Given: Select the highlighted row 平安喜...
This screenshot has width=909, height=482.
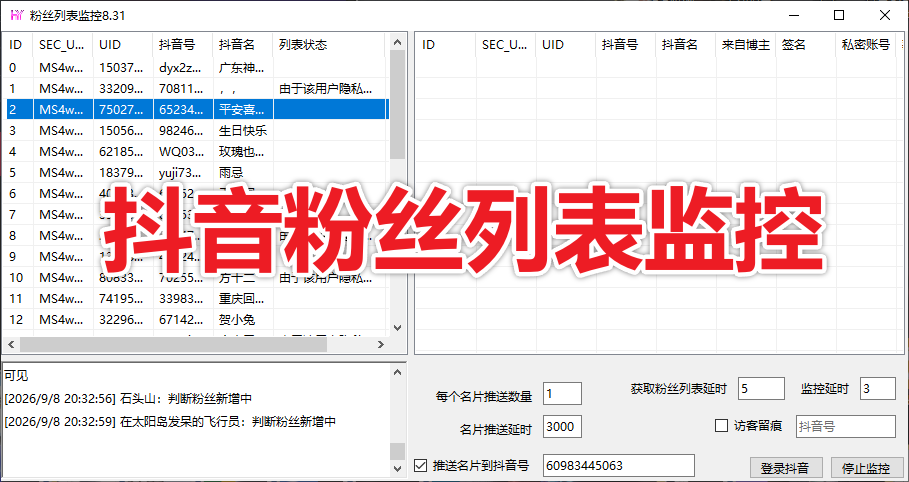Looking at the screenshot, I should [x=197, y=110].
